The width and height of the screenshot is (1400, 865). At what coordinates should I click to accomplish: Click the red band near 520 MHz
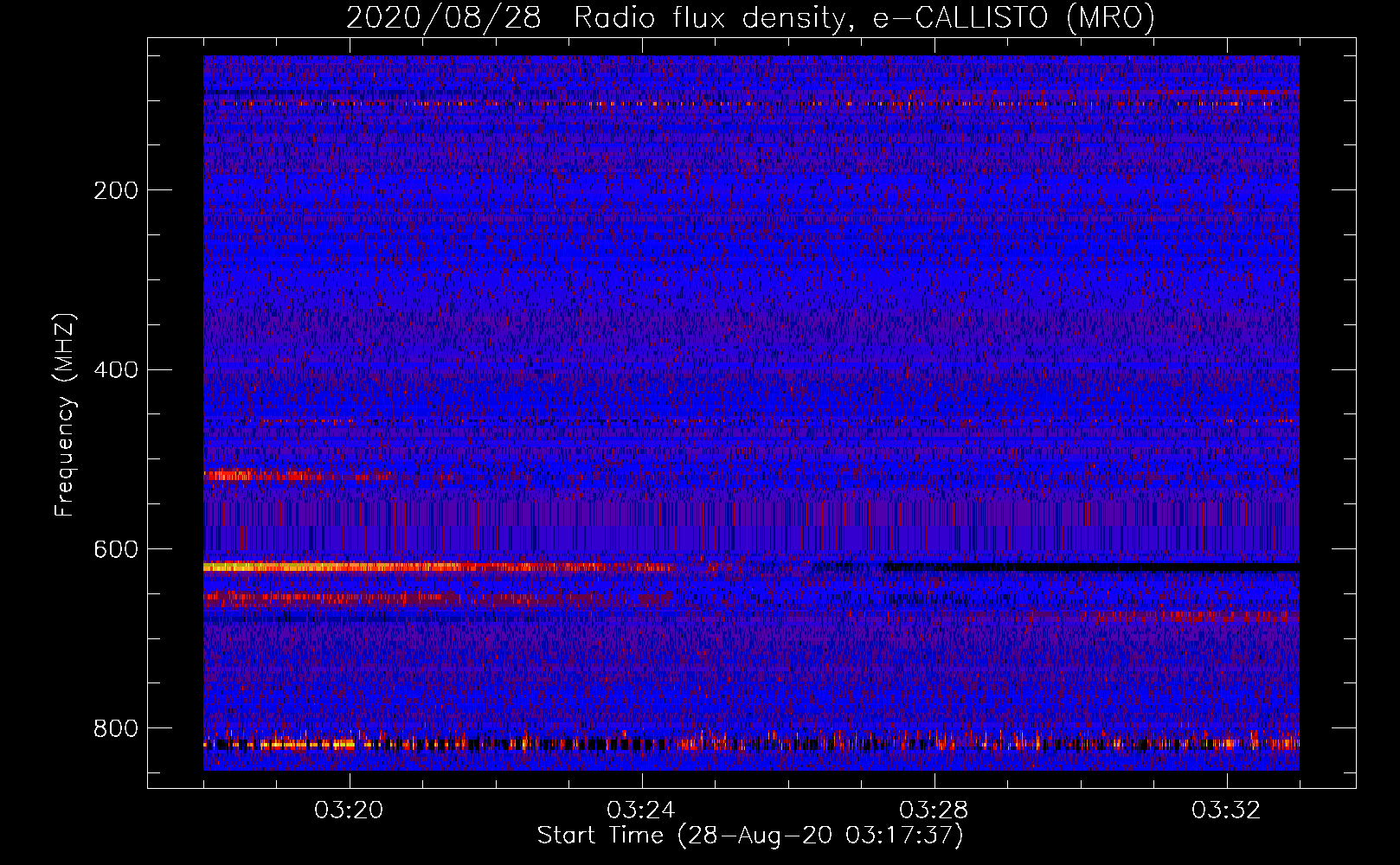299,476
